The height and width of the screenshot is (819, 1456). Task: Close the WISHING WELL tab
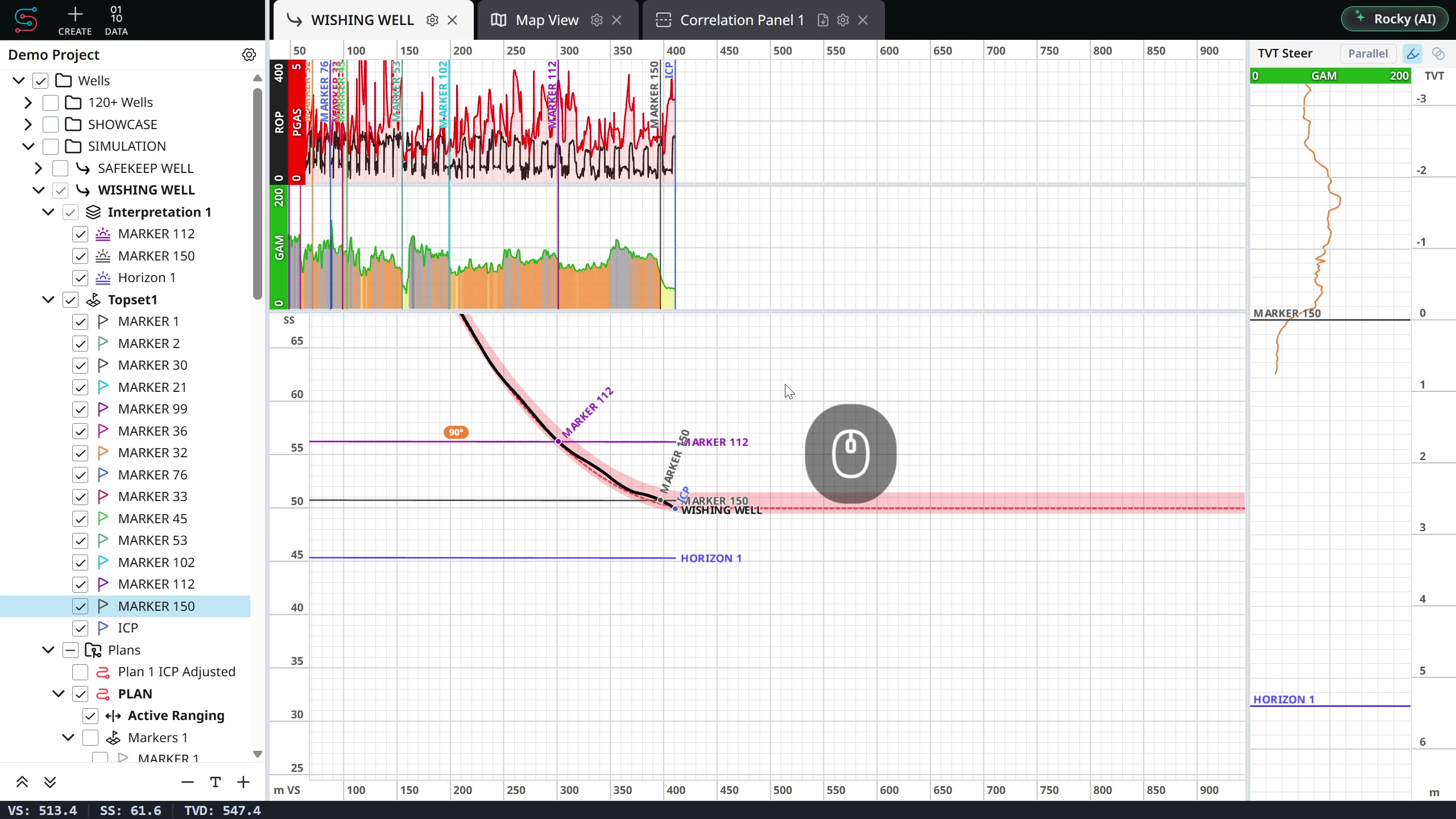click(x=453, y=20)
